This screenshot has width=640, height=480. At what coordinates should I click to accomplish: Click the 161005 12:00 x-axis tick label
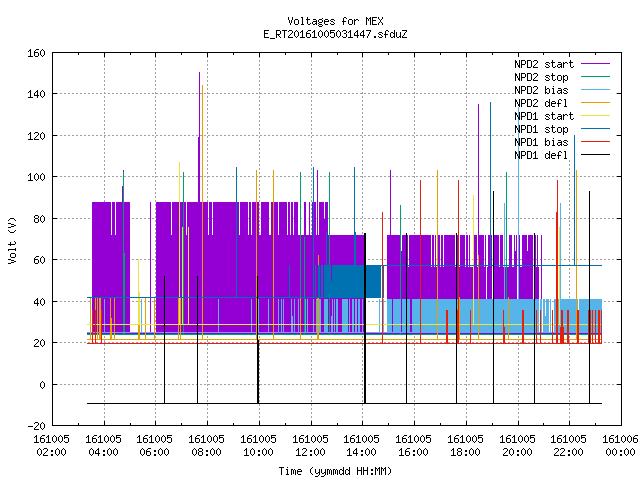tap(310, 446)
